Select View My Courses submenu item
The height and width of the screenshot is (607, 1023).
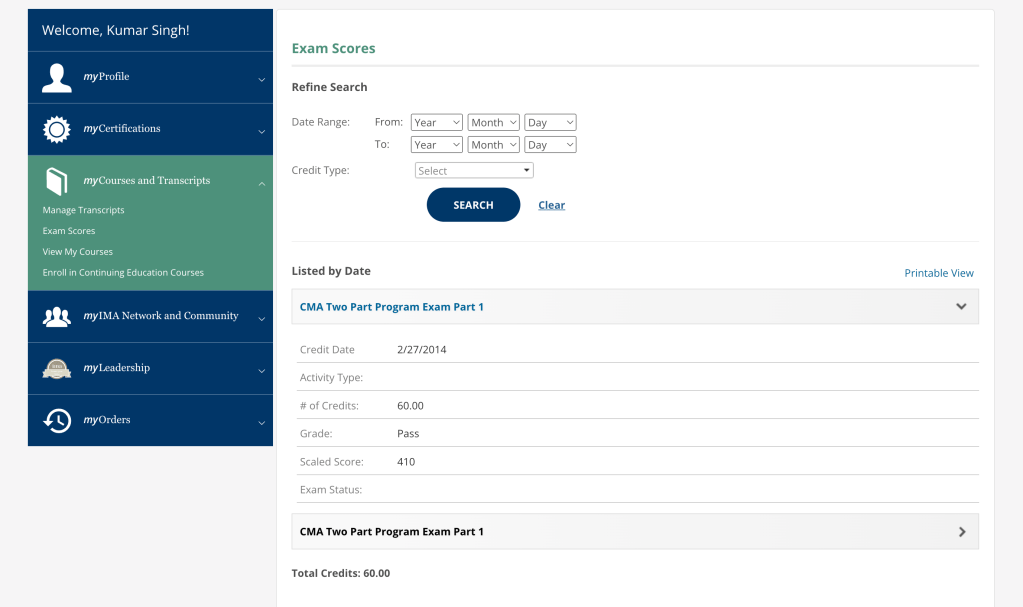pyautogui.click(x=77, y=252)
